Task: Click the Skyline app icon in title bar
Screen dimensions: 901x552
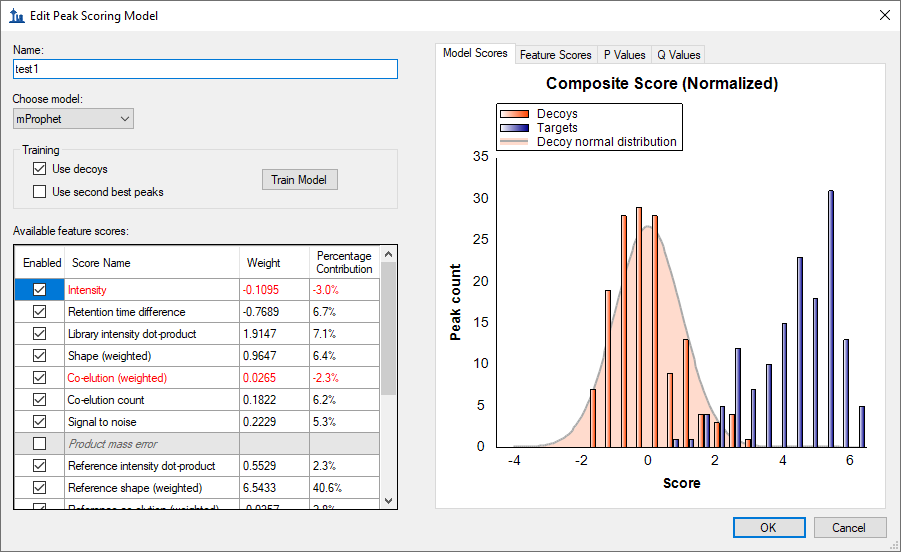Action: point(16,15)
